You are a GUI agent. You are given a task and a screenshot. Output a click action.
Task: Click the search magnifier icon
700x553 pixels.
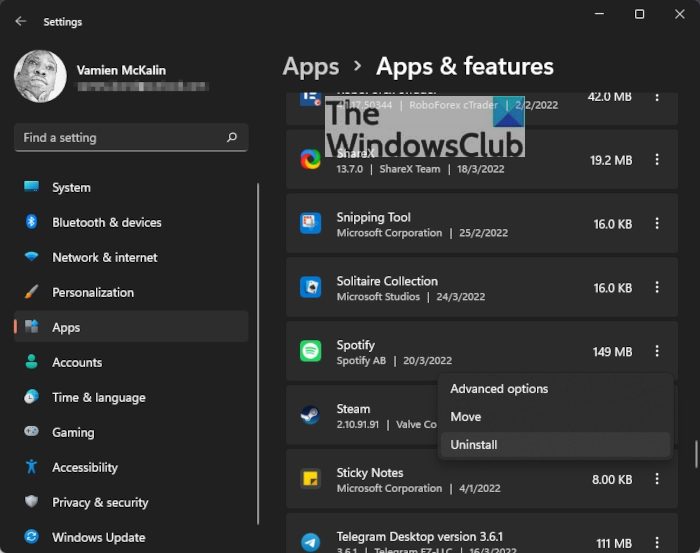click(232, 138)
